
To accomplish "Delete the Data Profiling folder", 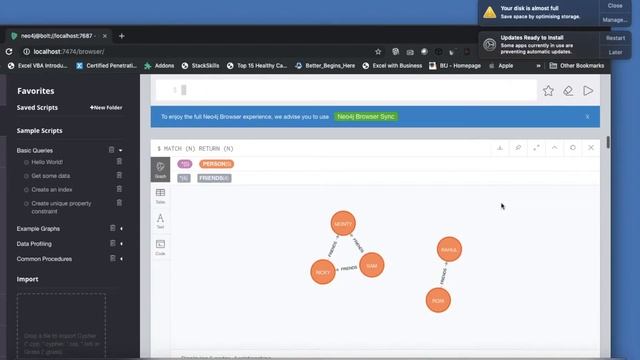I will pos(113,243).
